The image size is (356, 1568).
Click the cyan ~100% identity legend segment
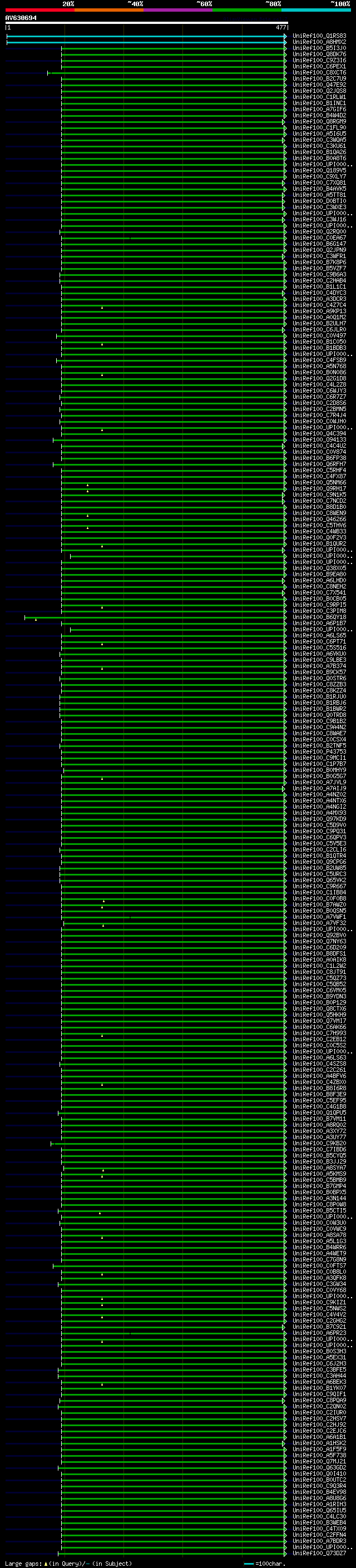316,10
